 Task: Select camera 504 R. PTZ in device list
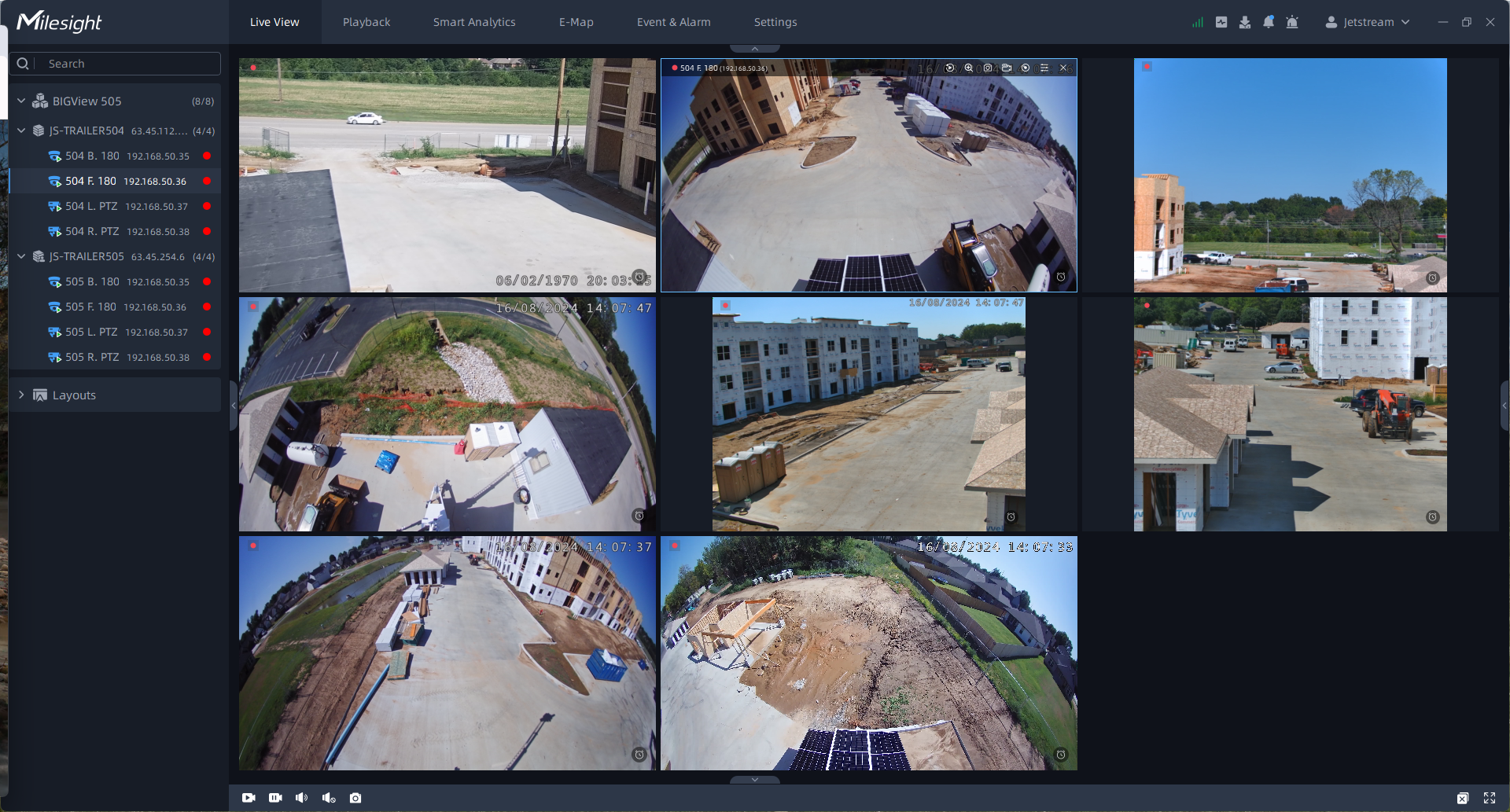pyautogui.click(x=92, y=231)
